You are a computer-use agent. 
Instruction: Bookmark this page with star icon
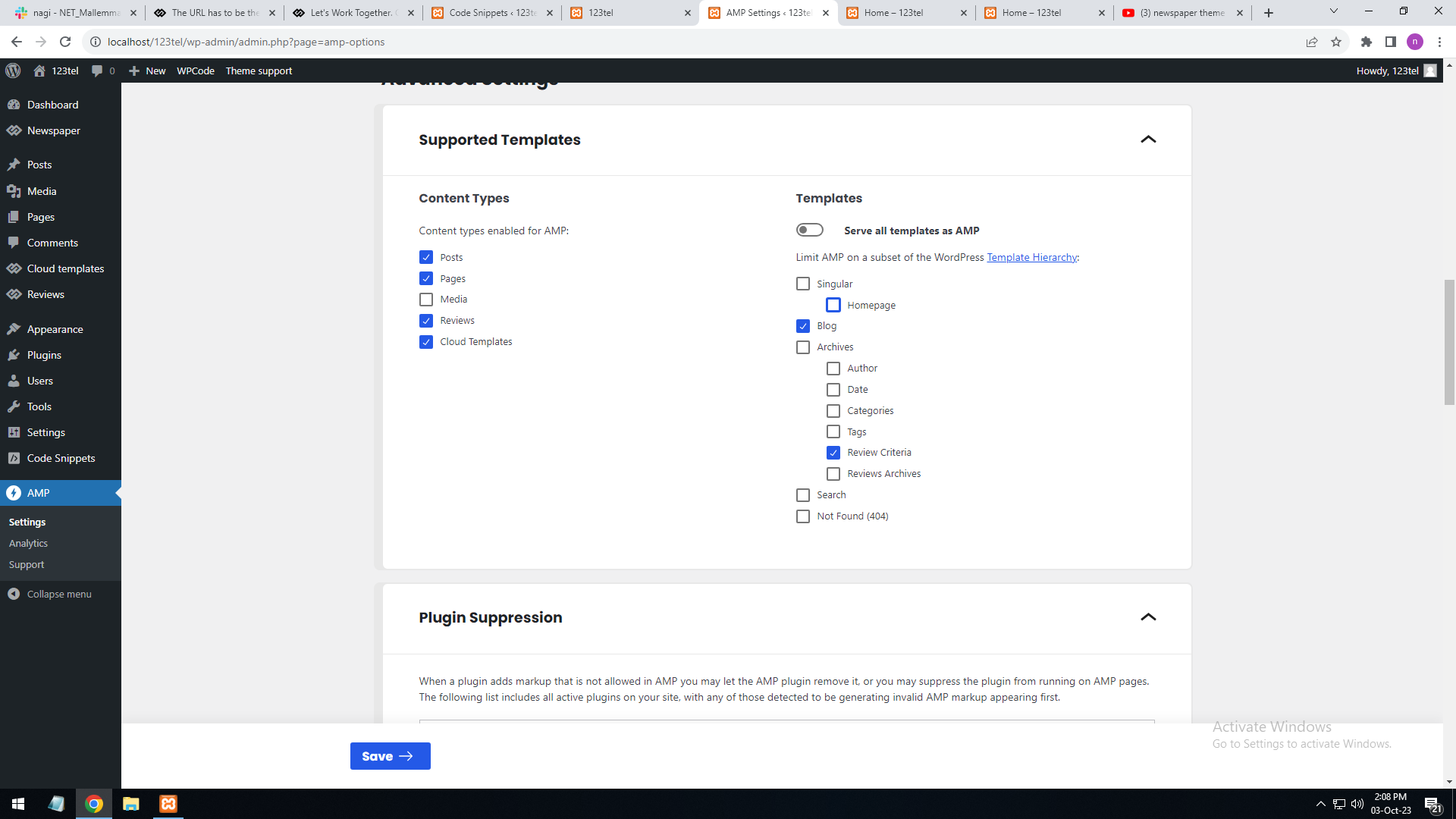1336,42
